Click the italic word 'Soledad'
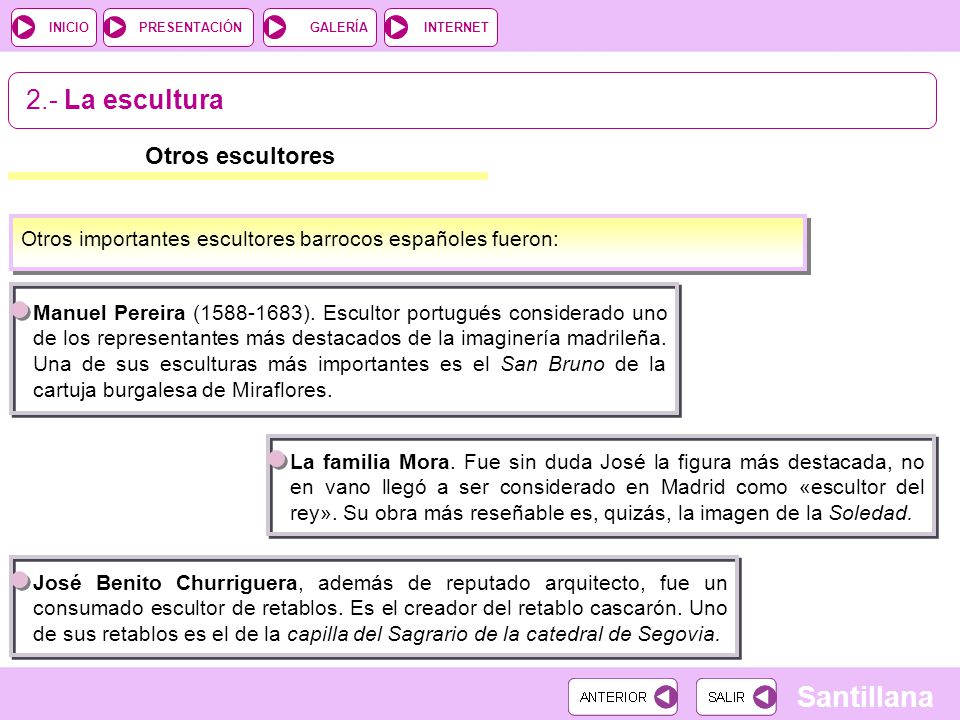The height and width of the screenshot is (720, 960). click(868, 513)
